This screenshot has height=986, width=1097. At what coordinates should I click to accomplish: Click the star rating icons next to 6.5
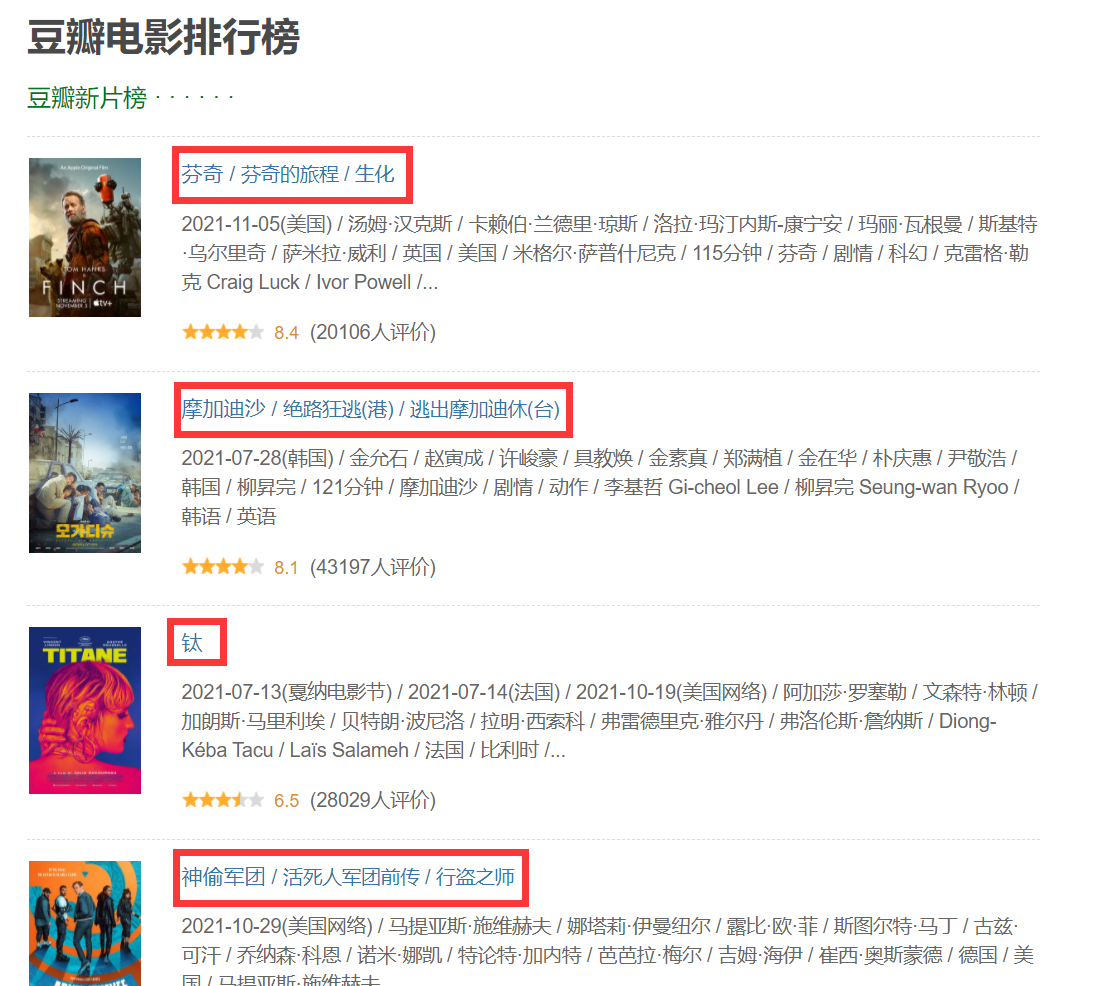[222, 800]
